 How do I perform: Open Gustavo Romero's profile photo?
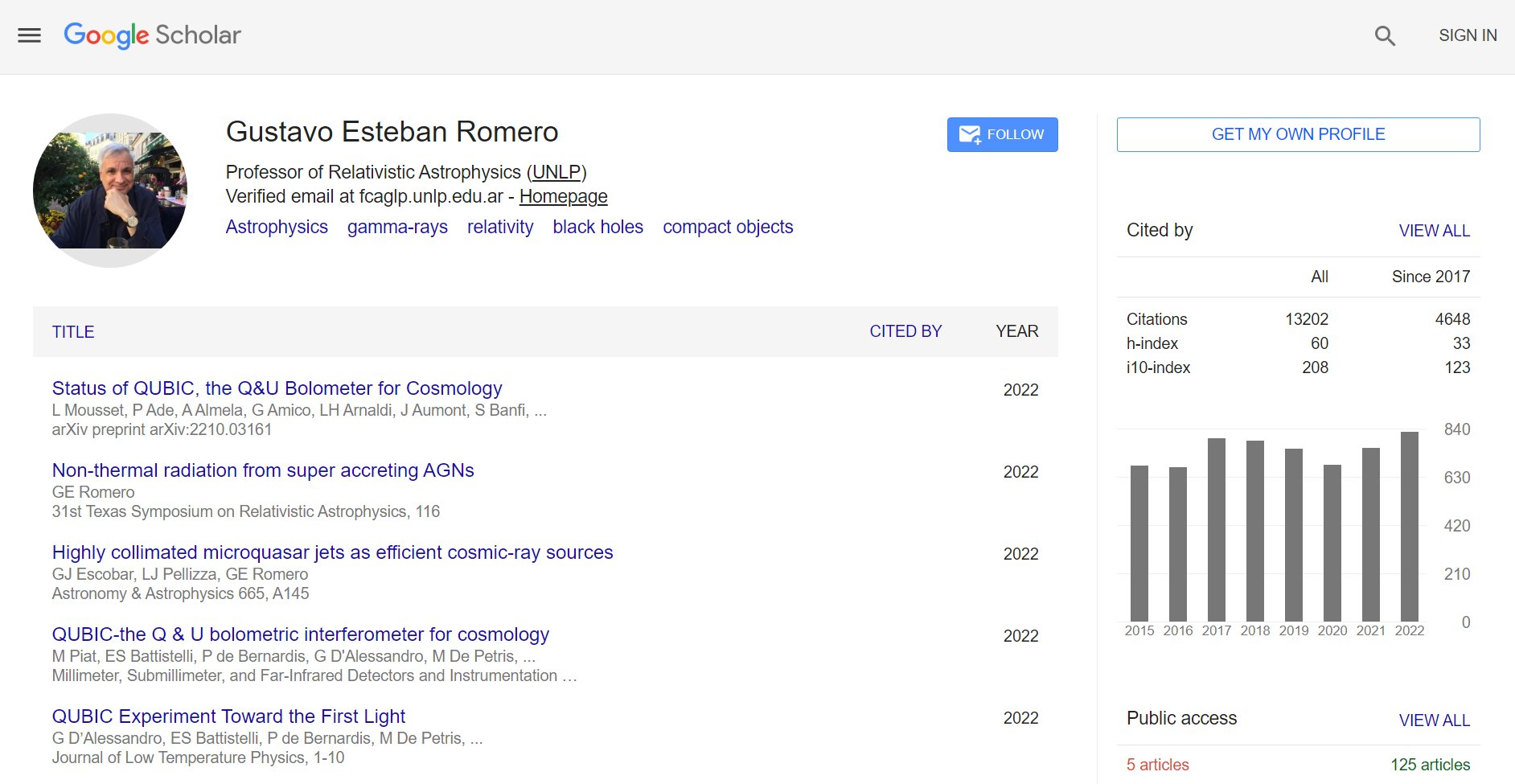110,191
